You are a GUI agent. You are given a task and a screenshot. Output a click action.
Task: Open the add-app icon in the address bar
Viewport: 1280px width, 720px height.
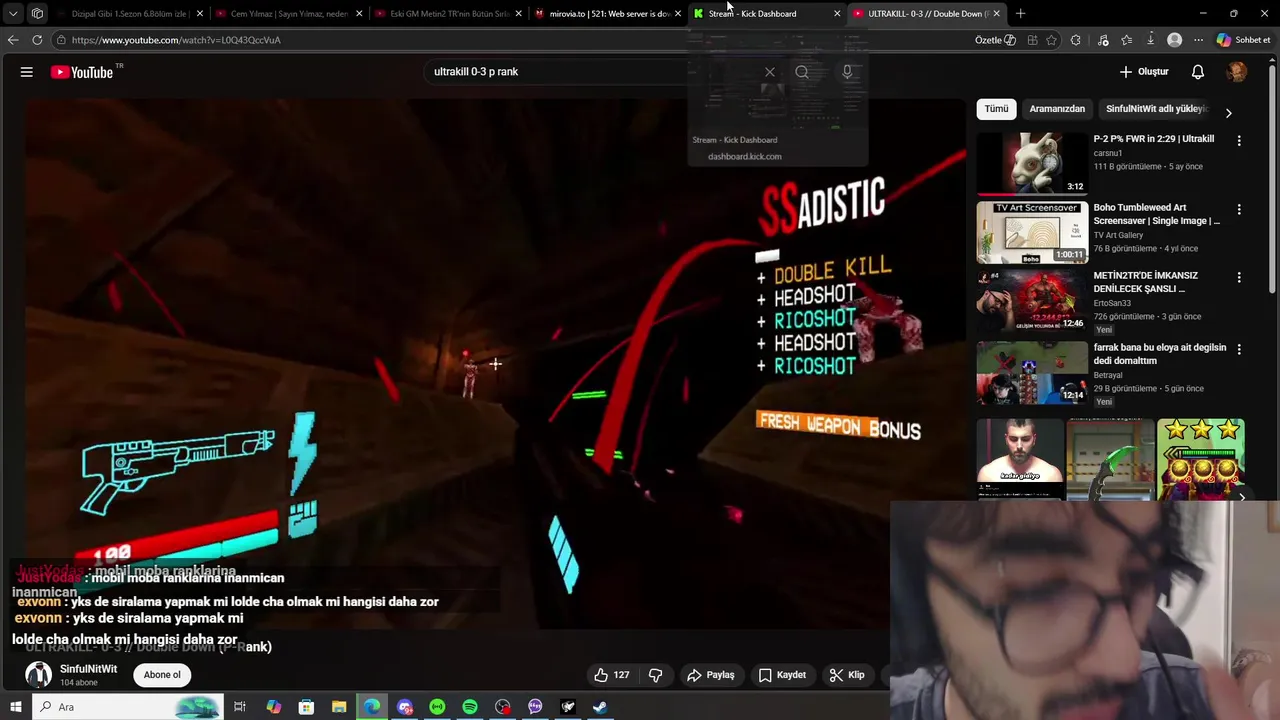click(1032, 40)
